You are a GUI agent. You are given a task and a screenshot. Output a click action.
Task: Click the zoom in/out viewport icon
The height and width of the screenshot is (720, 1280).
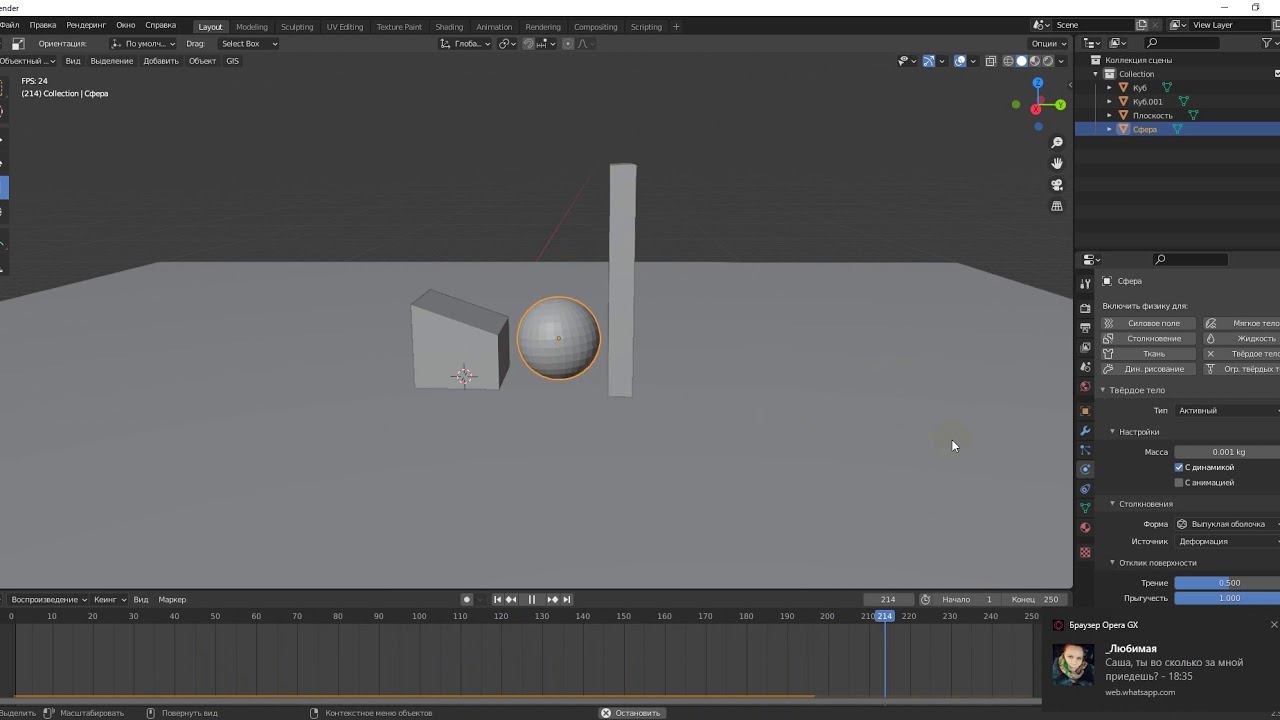point(1057,143)
